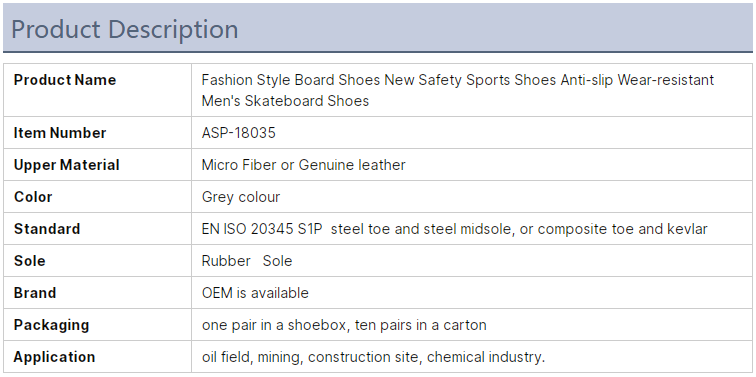
Task: Select the Standard label cell
Action: [97, 229]
